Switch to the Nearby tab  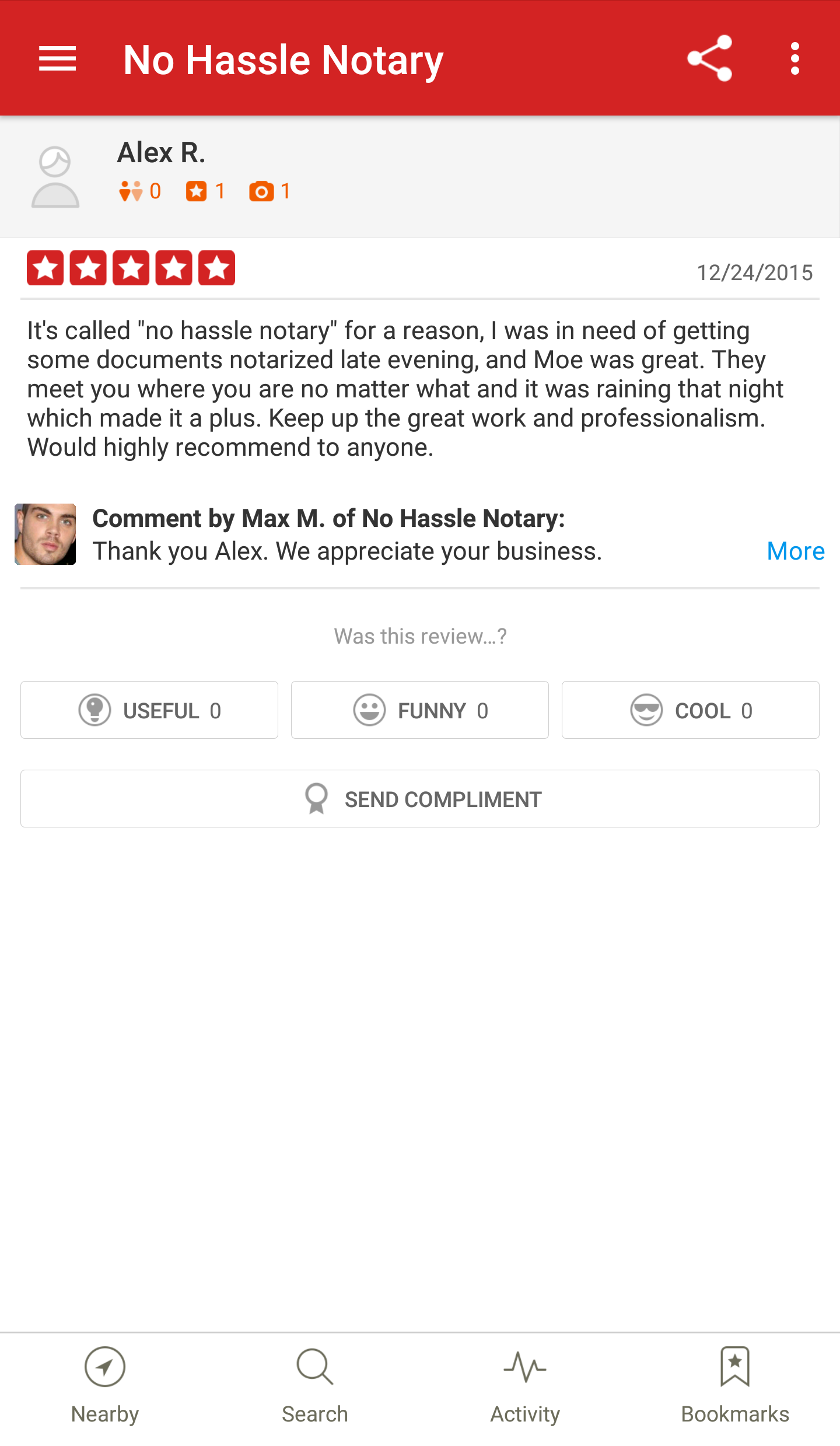[x=105, y=1386]
